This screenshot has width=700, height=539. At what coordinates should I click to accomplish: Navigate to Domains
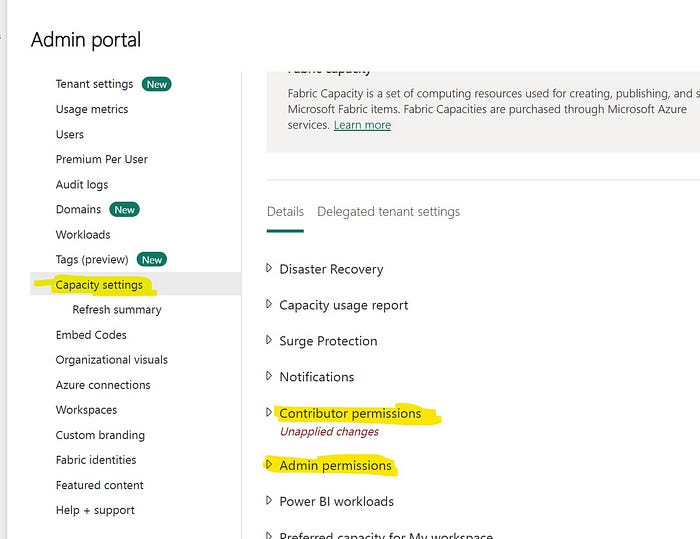tap(78, 209)
